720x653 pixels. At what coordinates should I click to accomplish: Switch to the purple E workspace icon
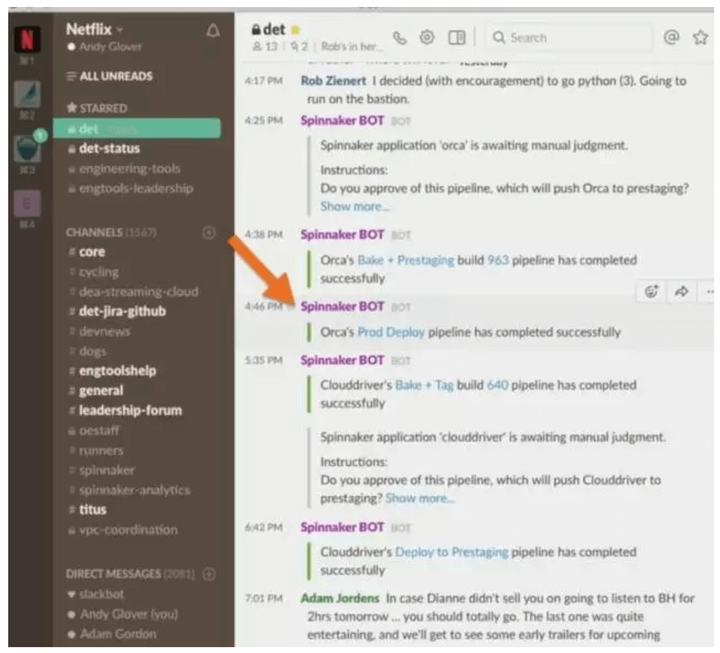(27, 203)
